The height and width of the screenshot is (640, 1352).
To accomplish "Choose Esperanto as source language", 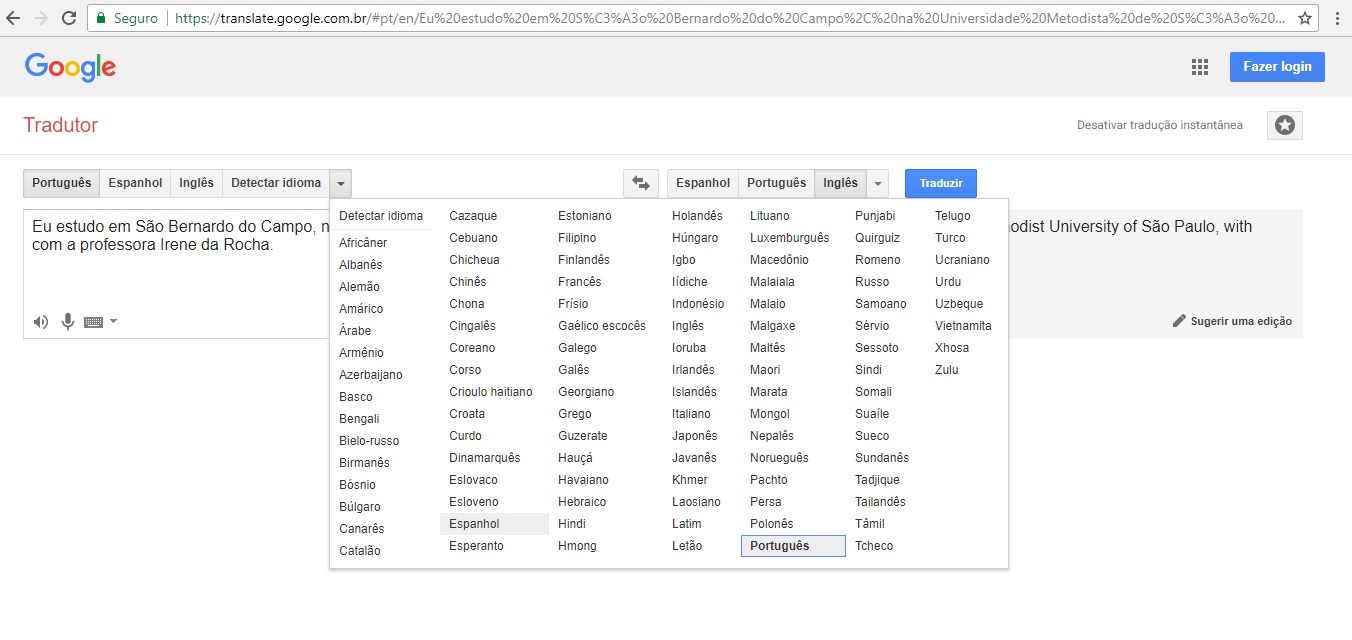I will click(477, 545).
